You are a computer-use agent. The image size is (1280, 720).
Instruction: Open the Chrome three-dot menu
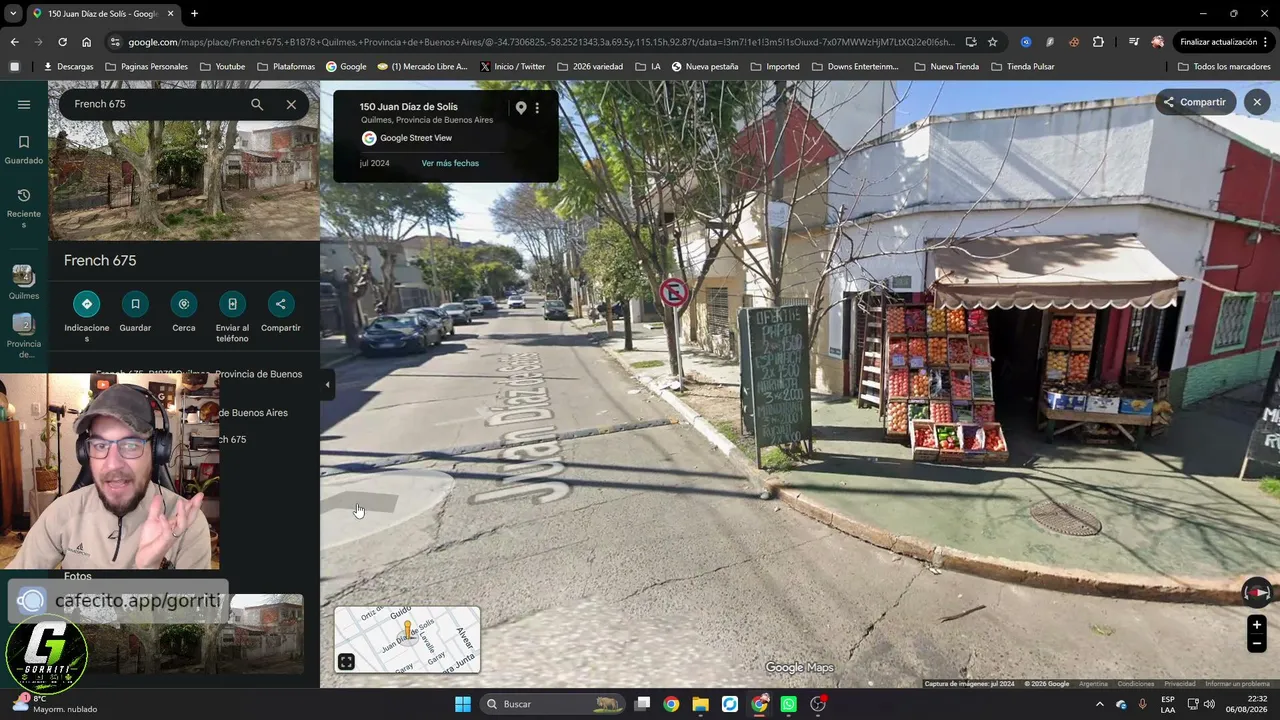[x=1267, y=42]
